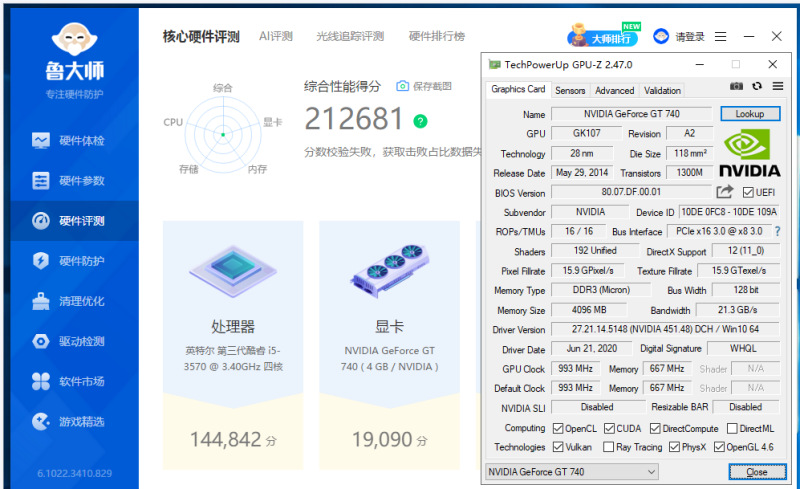Toggle the OpenGL 4.6 checkbox
Screen dimensions: 800x489
[x=719, y=447]
